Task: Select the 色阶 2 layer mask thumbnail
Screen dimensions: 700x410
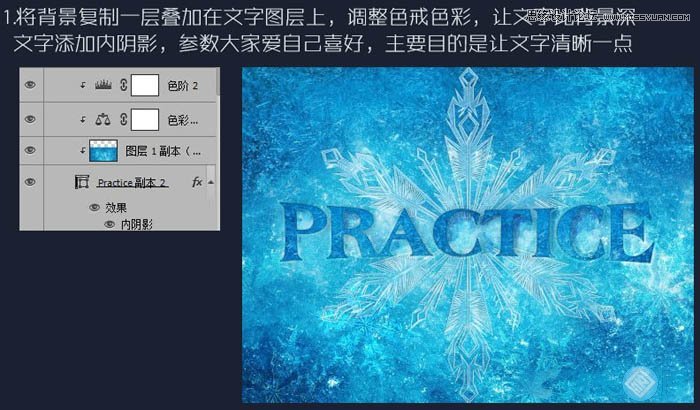Action: pos(145,87)
